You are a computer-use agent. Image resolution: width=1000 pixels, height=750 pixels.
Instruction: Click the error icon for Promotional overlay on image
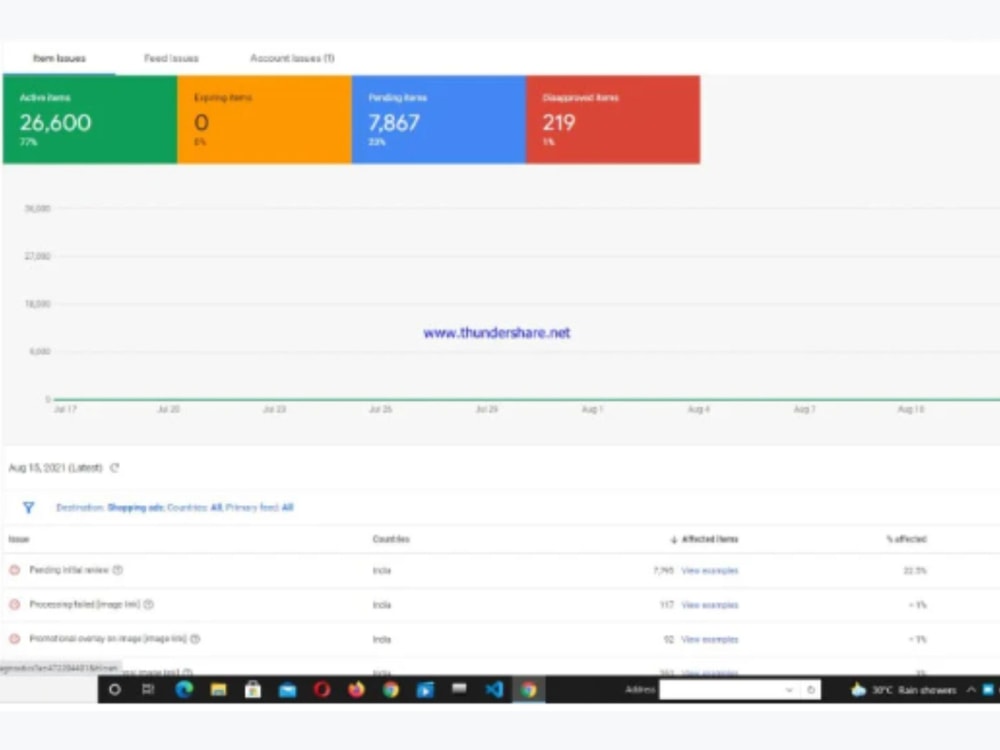click(x=15, y=638)
